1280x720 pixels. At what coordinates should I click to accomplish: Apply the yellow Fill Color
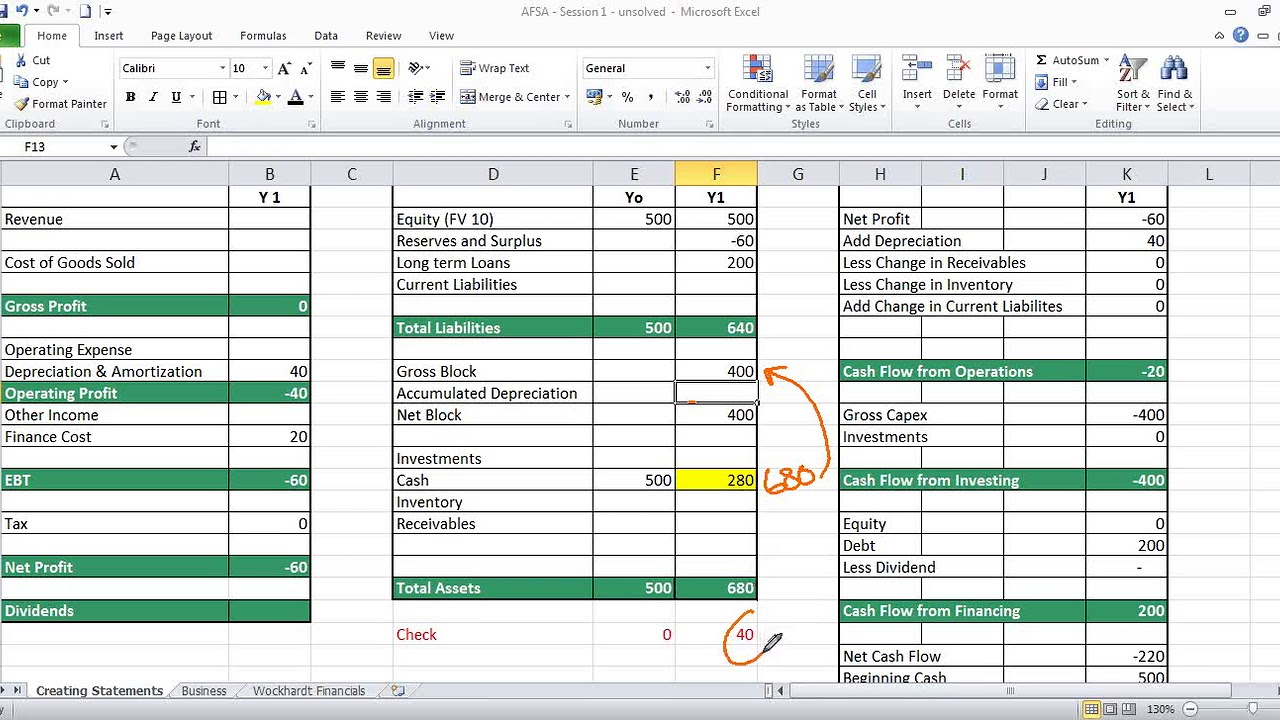[263, 97]
